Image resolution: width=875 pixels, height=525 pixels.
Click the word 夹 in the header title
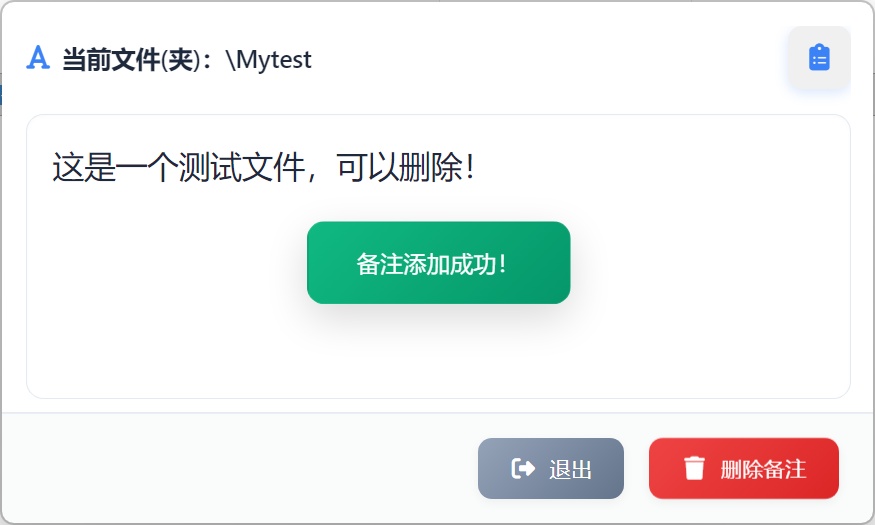click(x=180, y=59)
